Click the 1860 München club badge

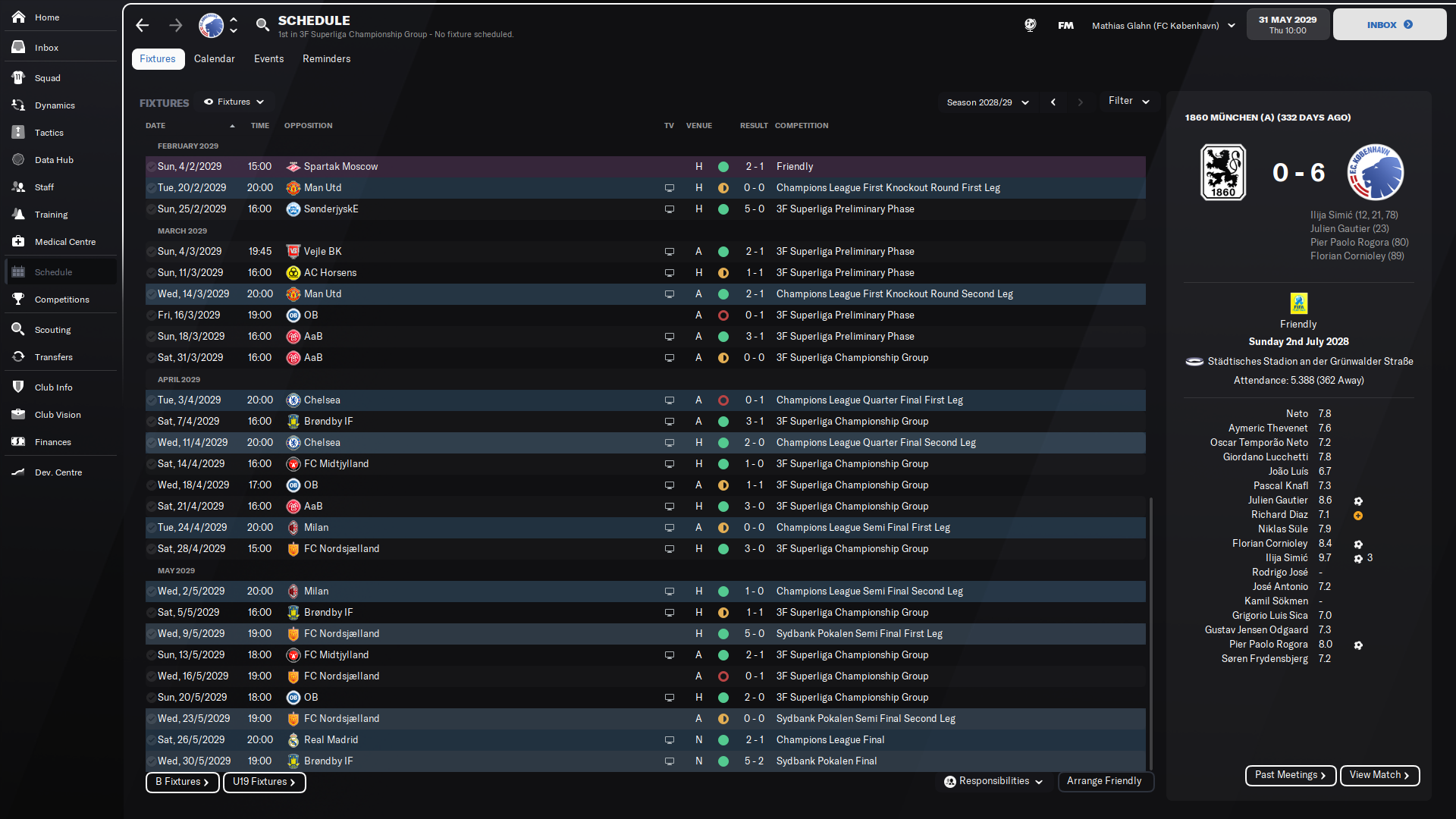pyautogui.click(x=1222, y=172)
